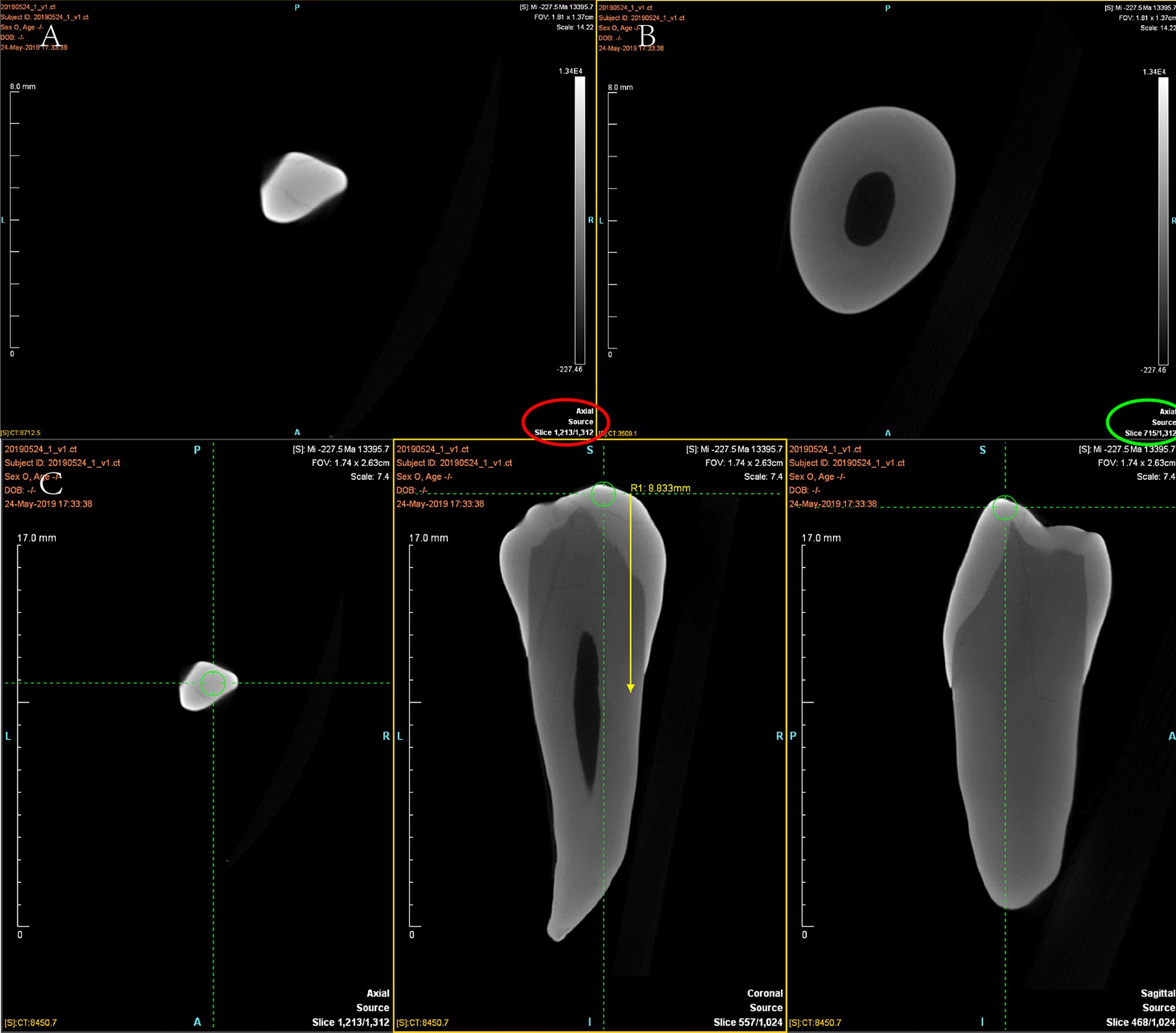Screen dimensions: 1176x1033
Task: Click the '24-May-2019 17:33:38' date in panel C
Action: [x=49, y=504]
